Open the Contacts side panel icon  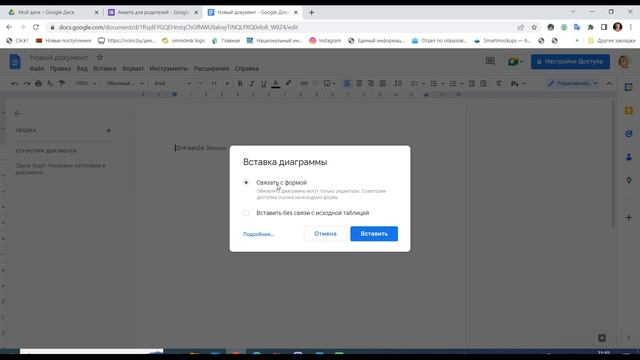tap(629, 157)
